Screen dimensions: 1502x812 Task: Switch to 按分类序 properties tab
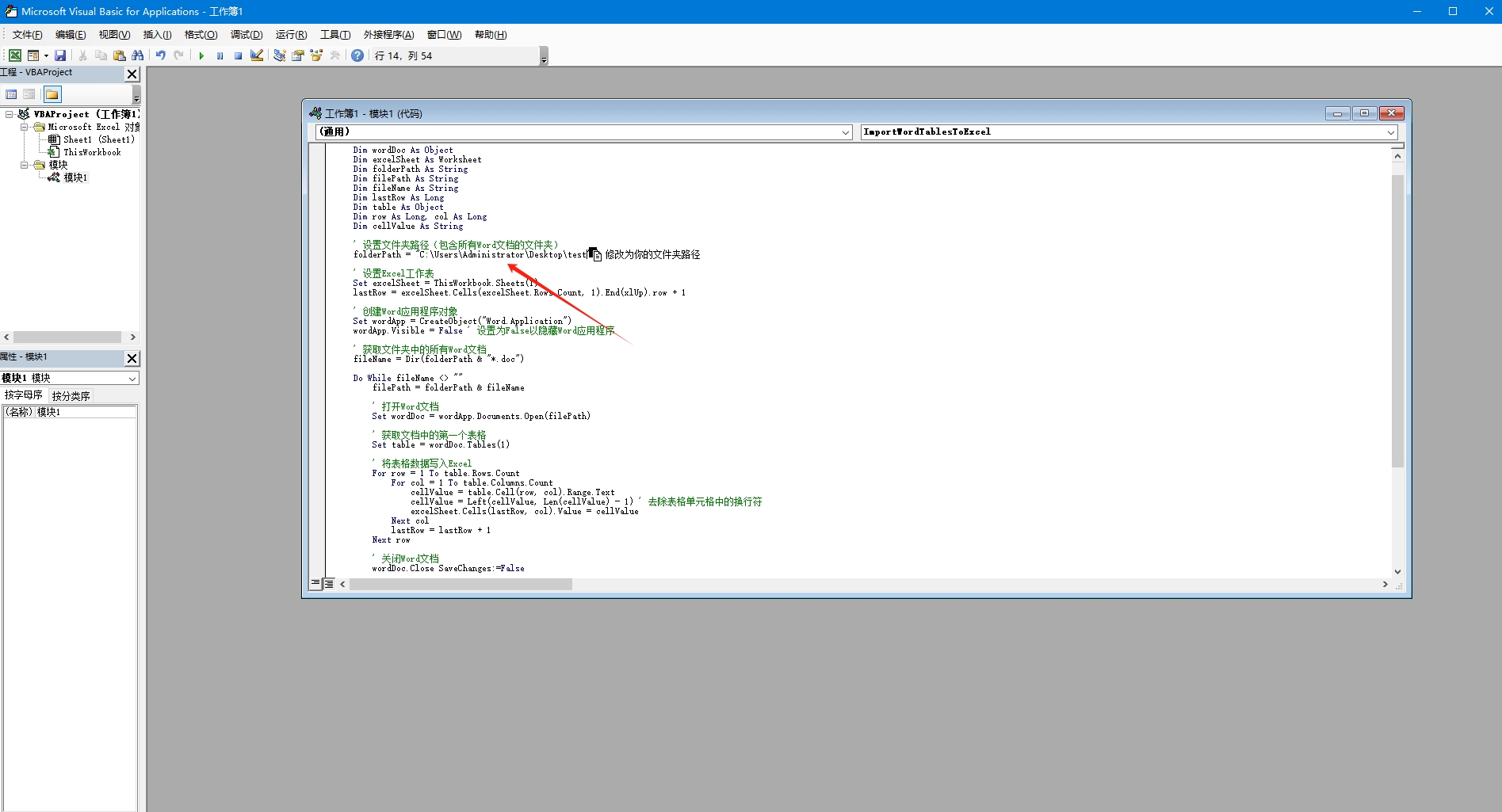[x=71, y=395]
